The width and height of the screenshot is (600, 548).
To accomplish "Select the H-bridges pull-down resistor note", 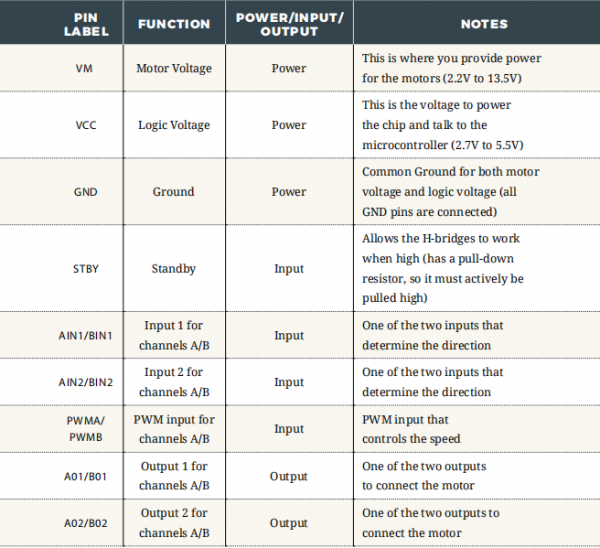I will (443, 268).
